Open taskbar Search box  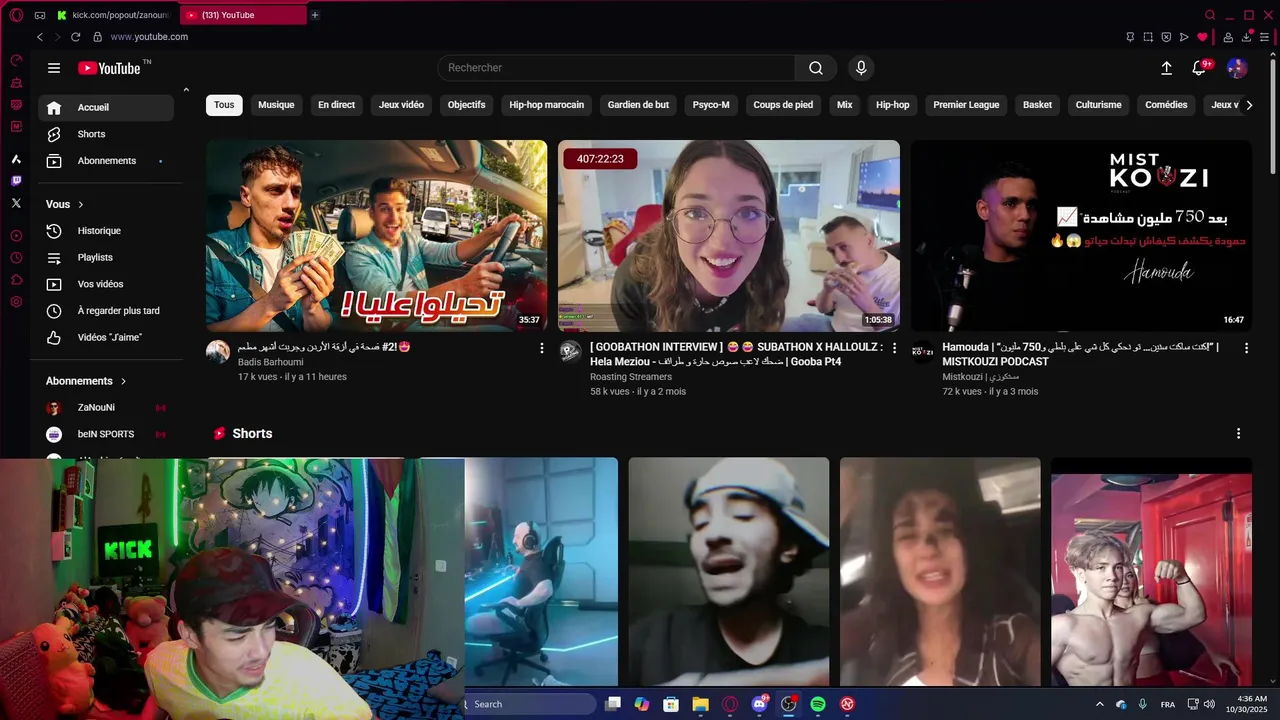click(532, 704)
